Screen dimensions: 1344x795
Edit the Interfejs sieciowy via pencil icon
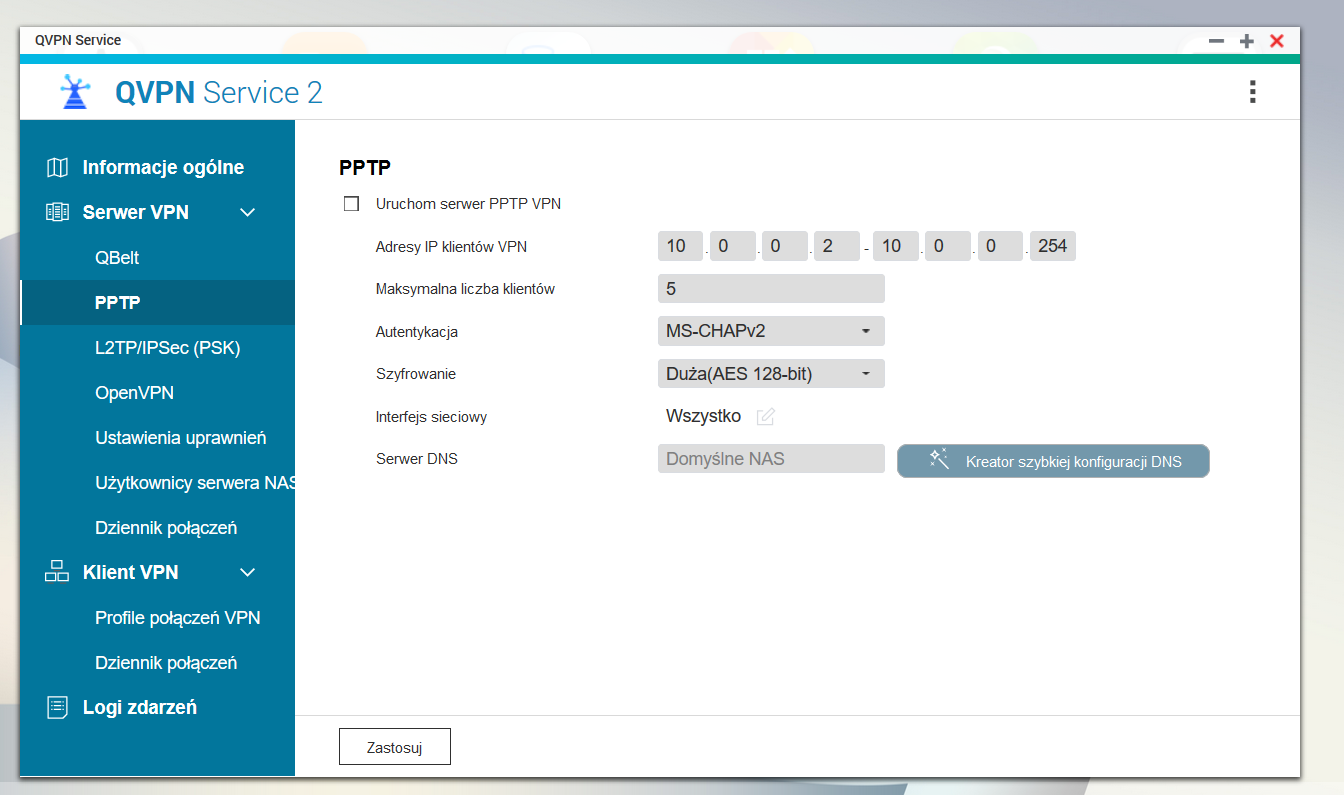(x=766, y=416)
